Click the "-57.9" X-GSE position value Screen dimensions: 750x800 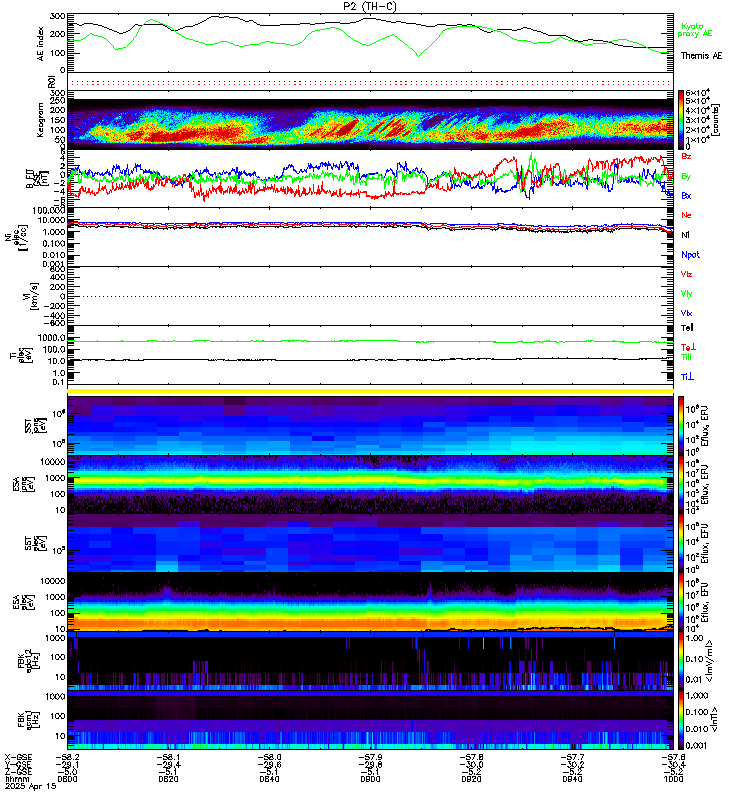click(370, 758)
